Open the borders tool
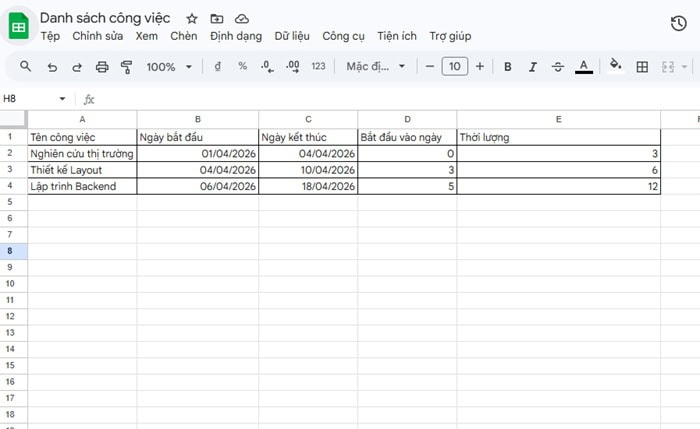Screen dimensions: 700x429 643,67
